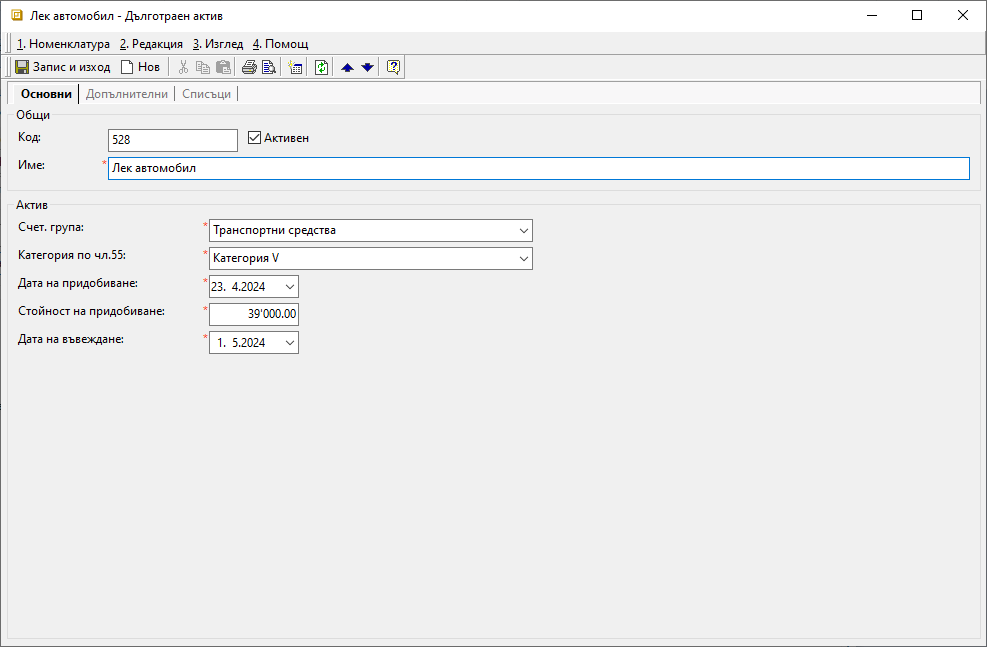
Task: Open the 'Номенклатура' menu
Action: pyautogui.click(x=63, y=44)
